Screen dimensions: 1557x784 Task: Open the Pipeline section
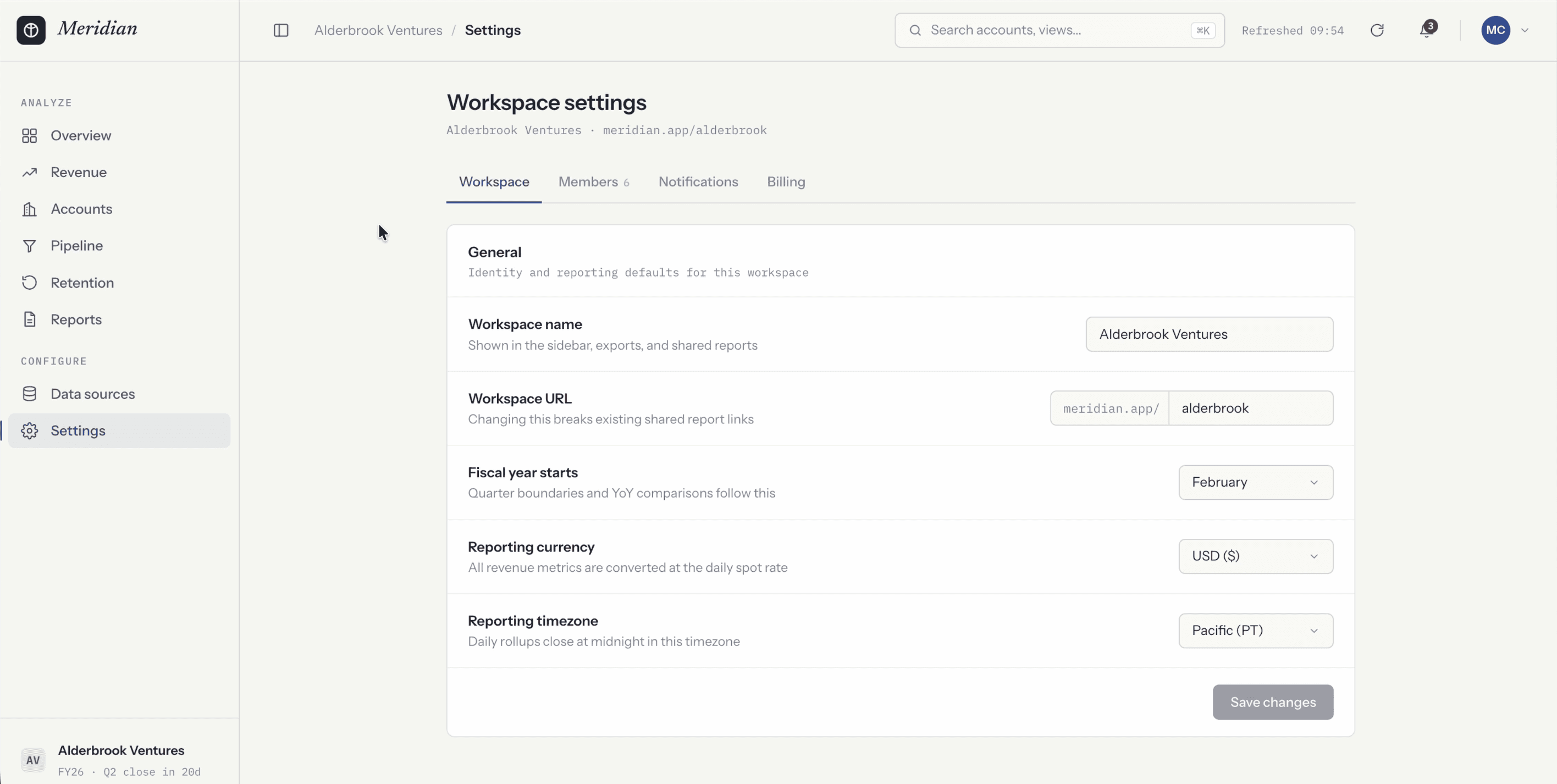(x=119, y=246)
